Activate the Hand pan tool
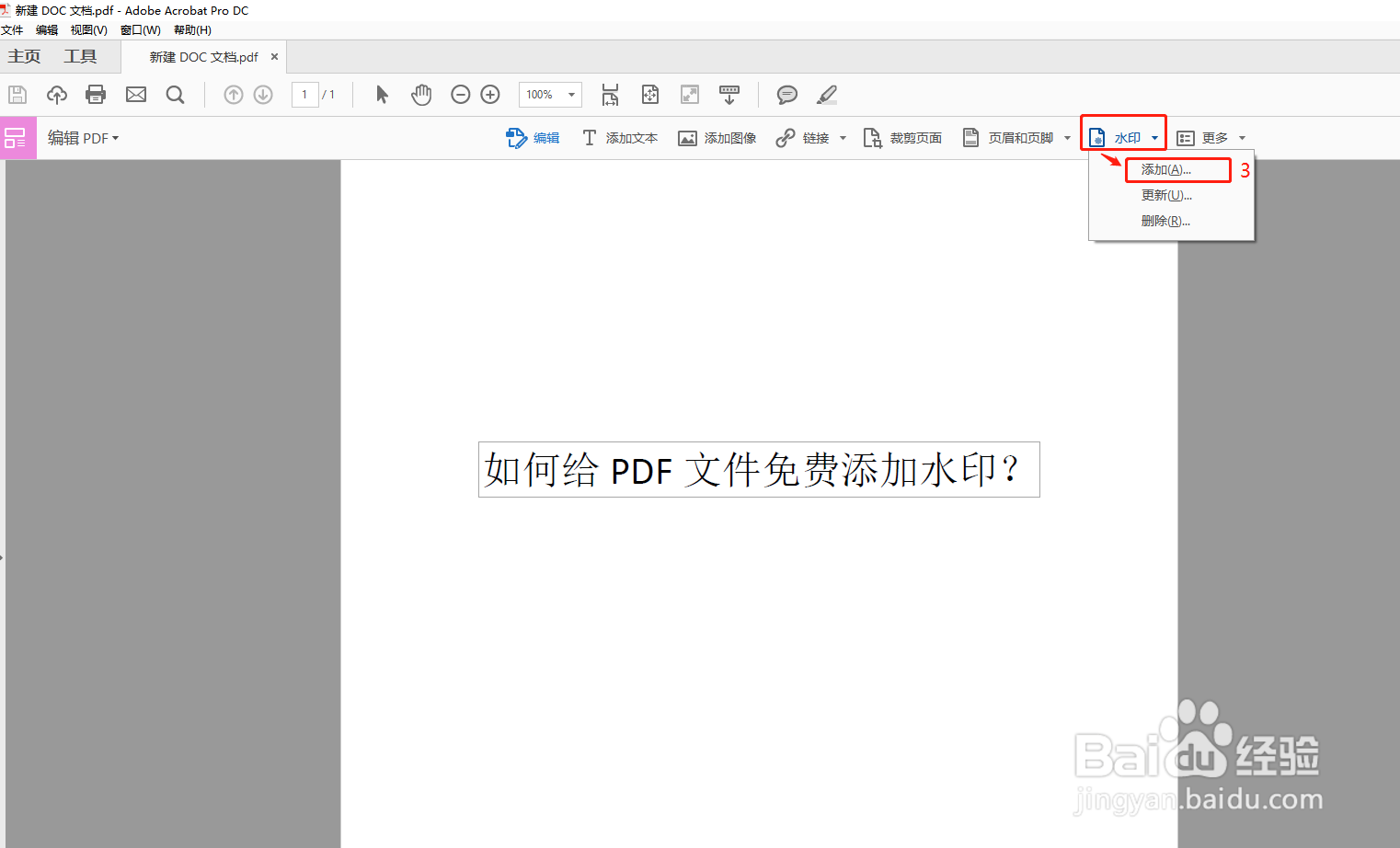 click(x=421, y=95)
